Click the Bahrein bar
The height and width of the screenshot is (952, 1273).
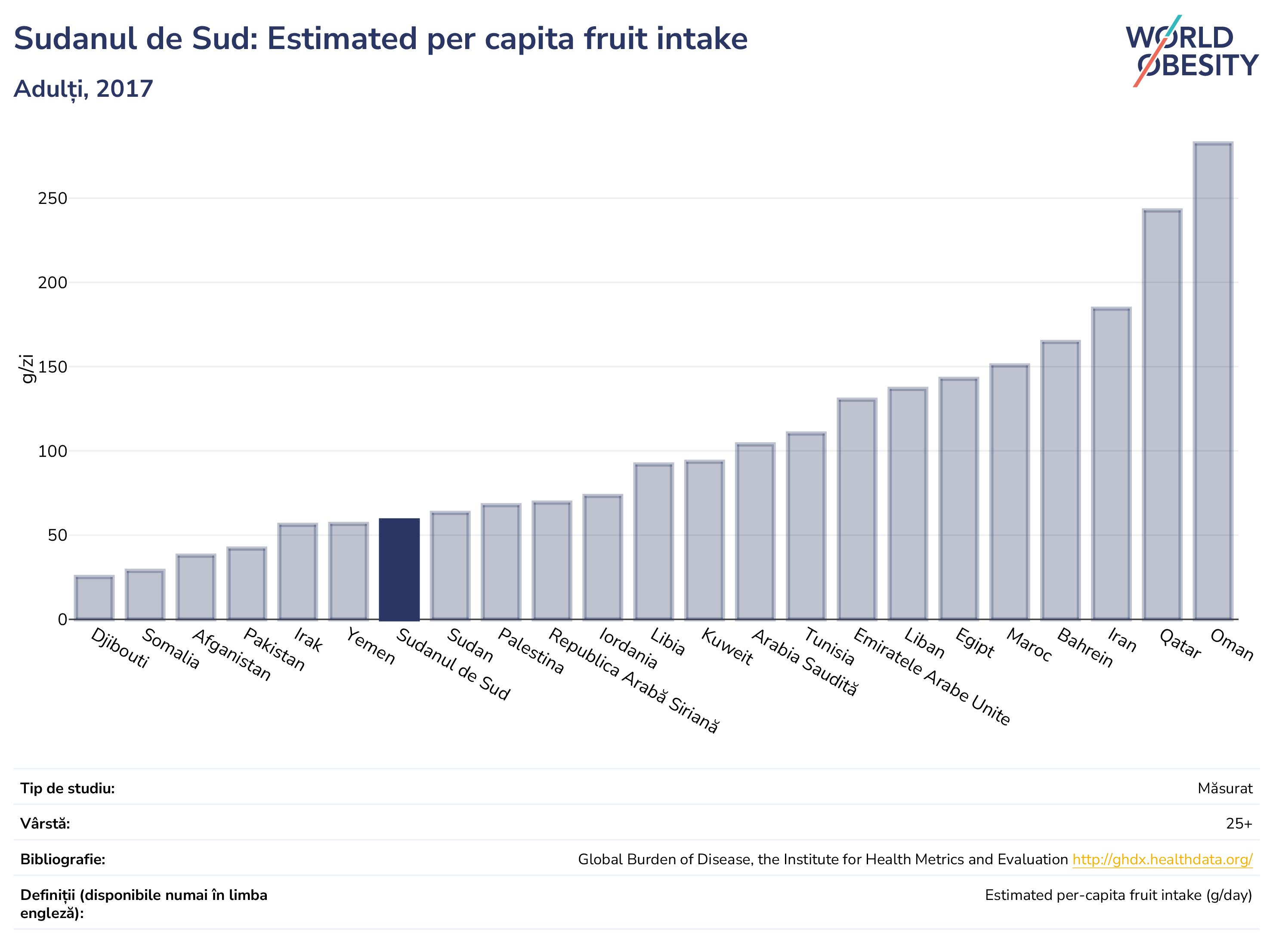coord(1061,481)
